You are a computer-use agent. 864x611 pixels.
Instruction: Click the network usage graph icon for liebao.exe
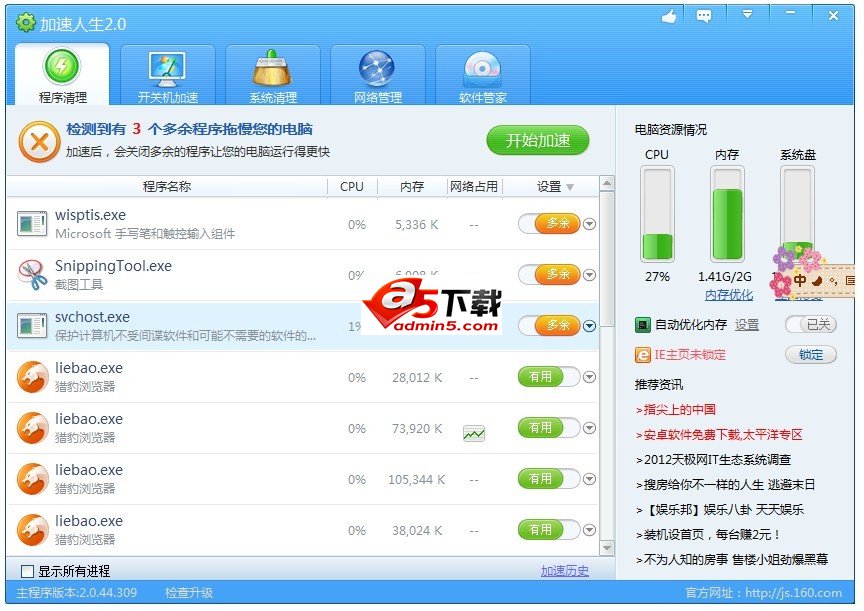pyautogui.click(x=474, y=433)
